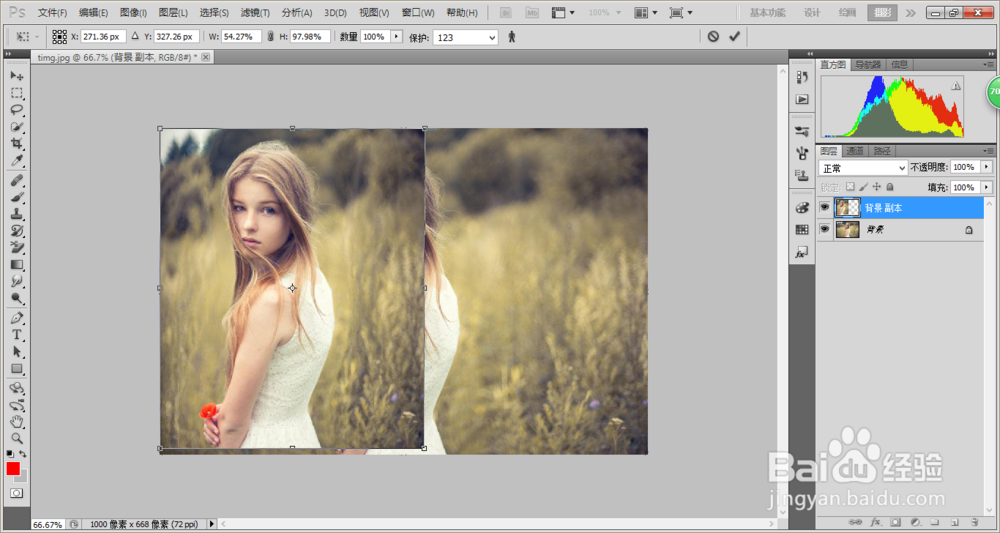Toggle visibility of the 背景 layer
This screenshot has height=533, width=1000.
825,229
